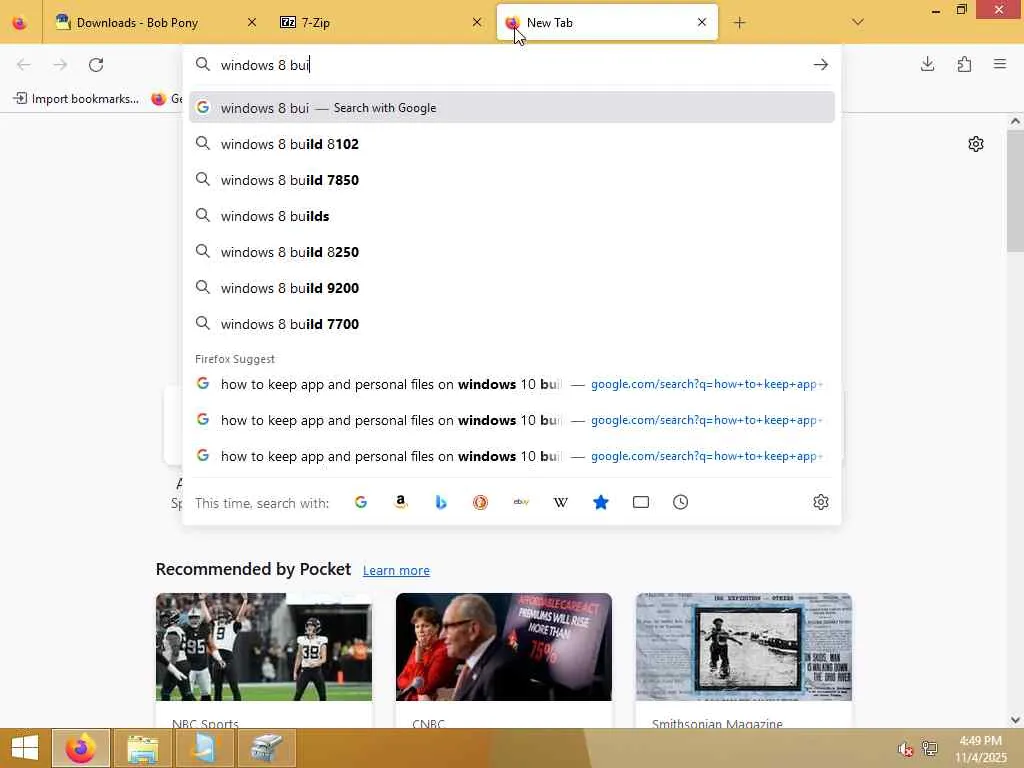Open the Extensions puzzle icon

[964, 64]
